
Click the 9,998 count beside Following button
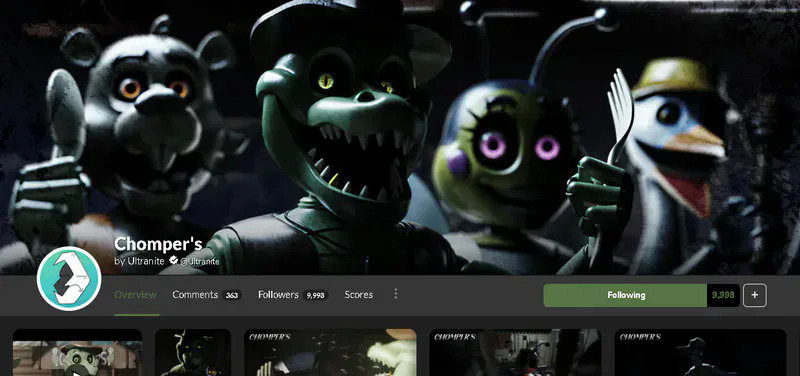723,295
